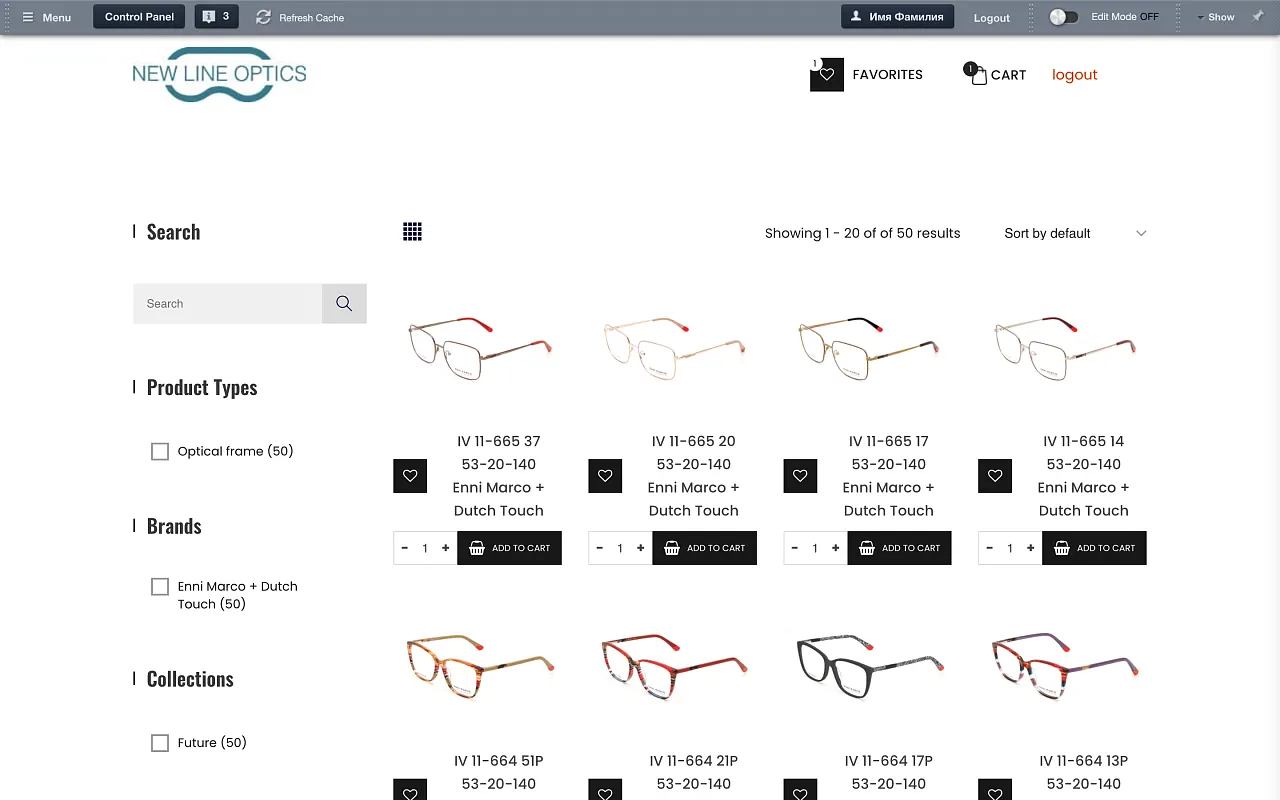Open the IV 11-665 20 glasses thumbnail

tap(674, 347)
